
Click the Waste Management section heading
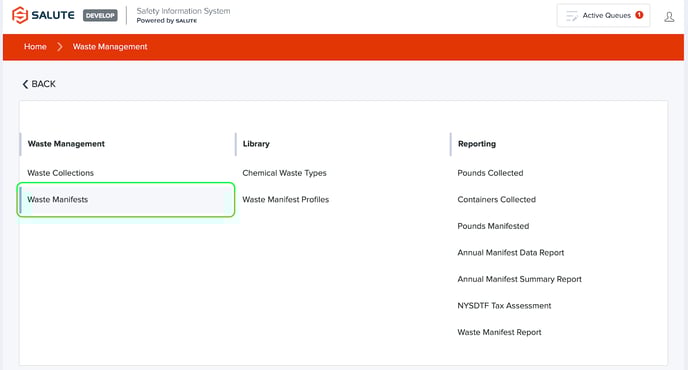tap(66, 144)
